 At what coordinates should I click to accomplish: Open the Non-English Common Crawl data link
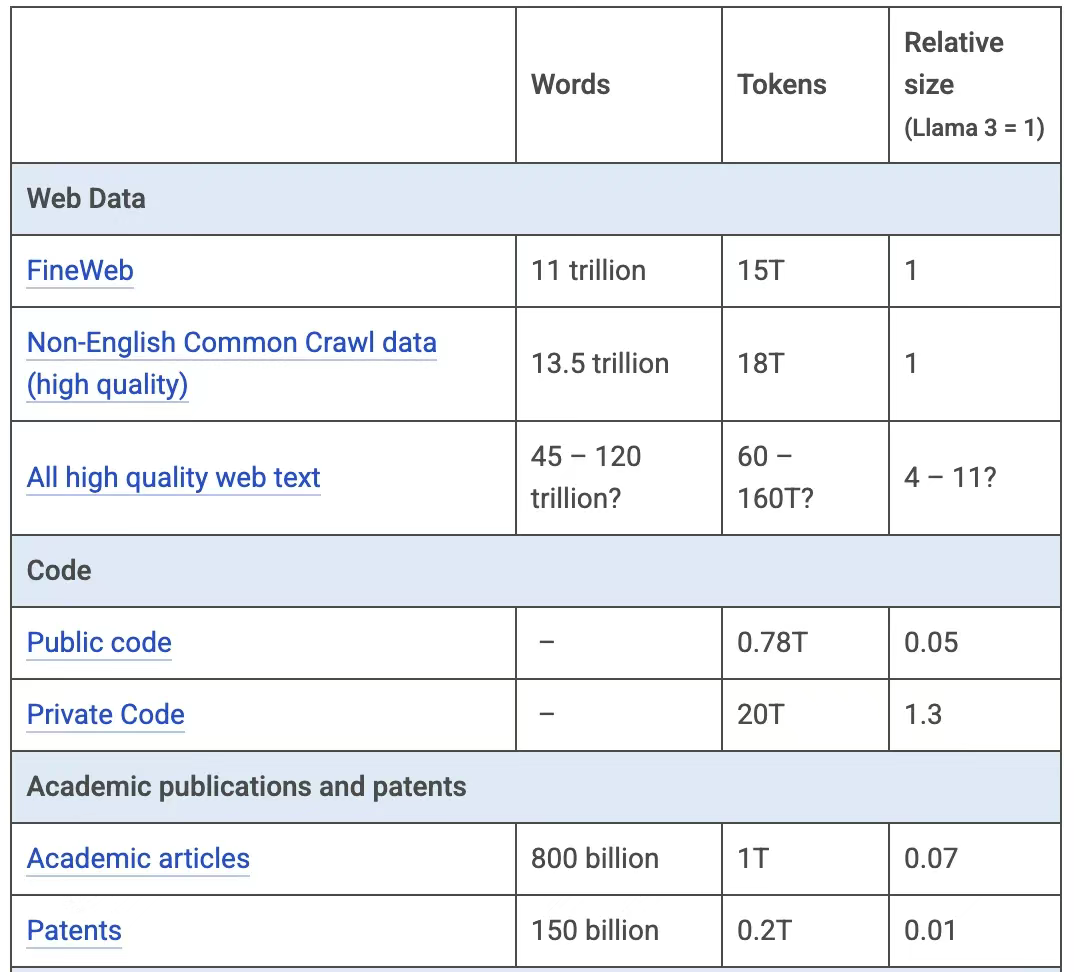[231, 343]
